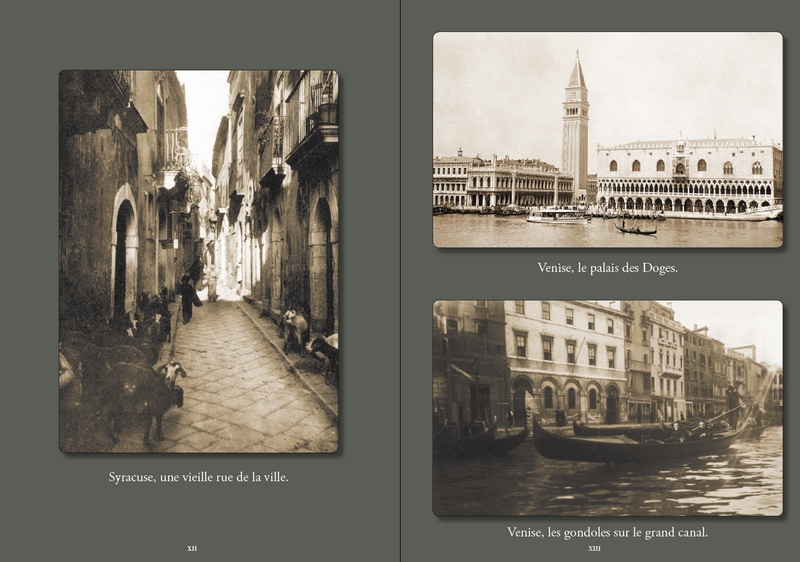
Task: Click the Campanile bell tower in Venice photo
Action: tap(575, 125)
